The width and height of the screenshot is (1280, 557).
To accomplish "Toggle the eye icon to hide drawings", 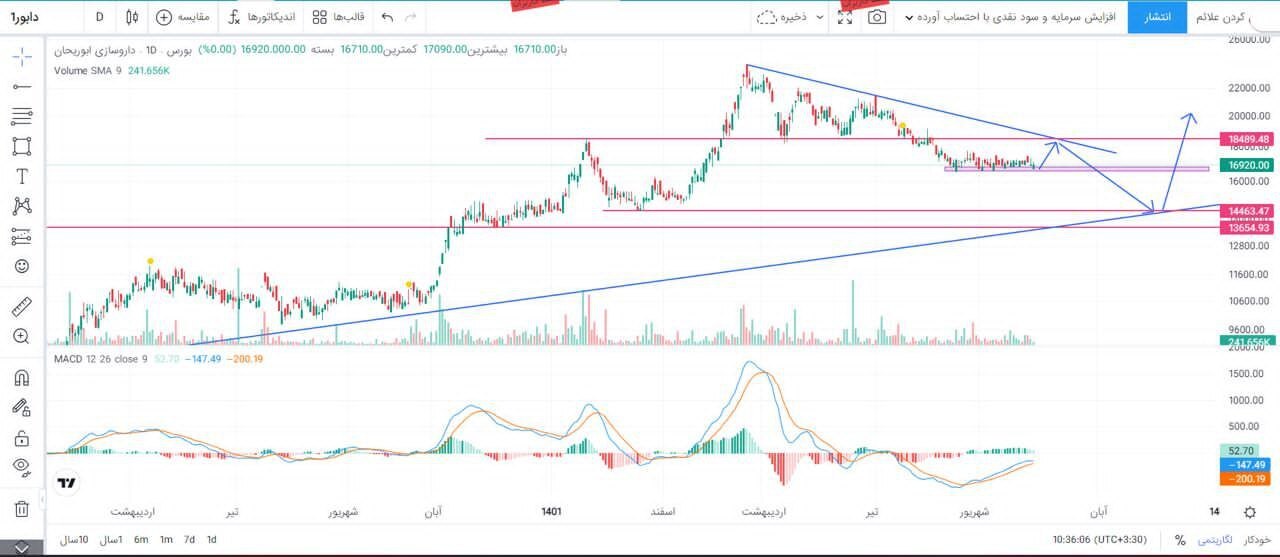I will [21, 466].
